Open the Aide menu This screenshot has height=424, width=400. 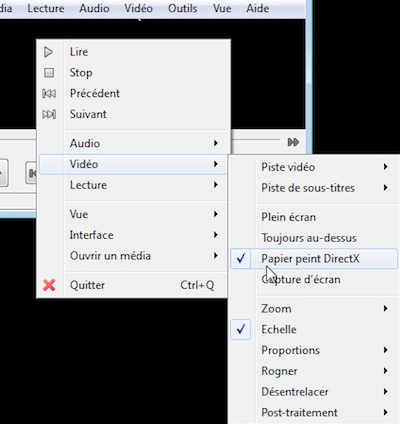257,8
